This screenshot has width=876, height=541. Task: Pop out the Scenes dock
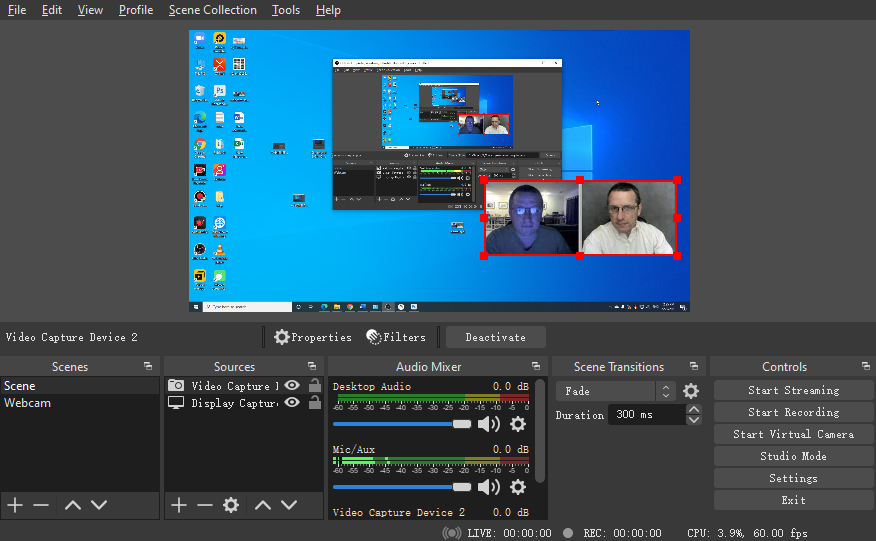(x=147, y=366)
